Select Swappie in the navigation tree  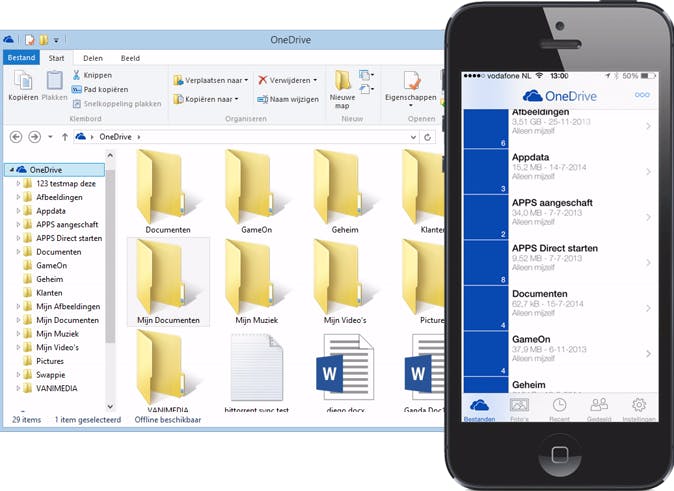point(51,375)
